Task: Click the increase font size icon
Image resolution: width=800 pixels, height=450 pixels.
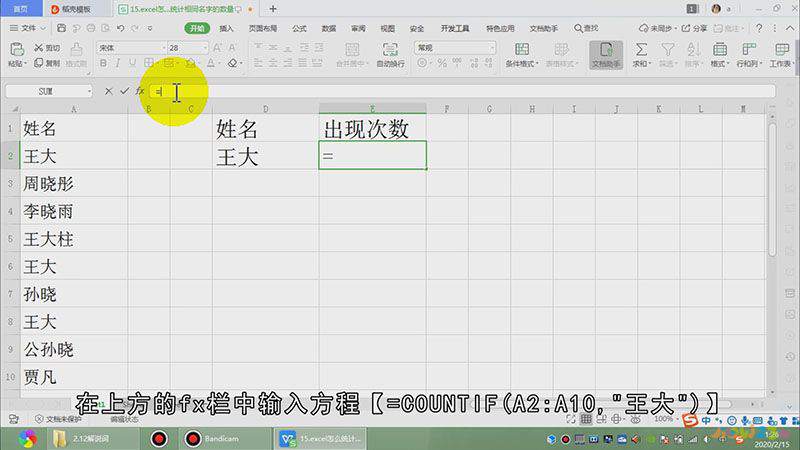Action: [217, 47]
